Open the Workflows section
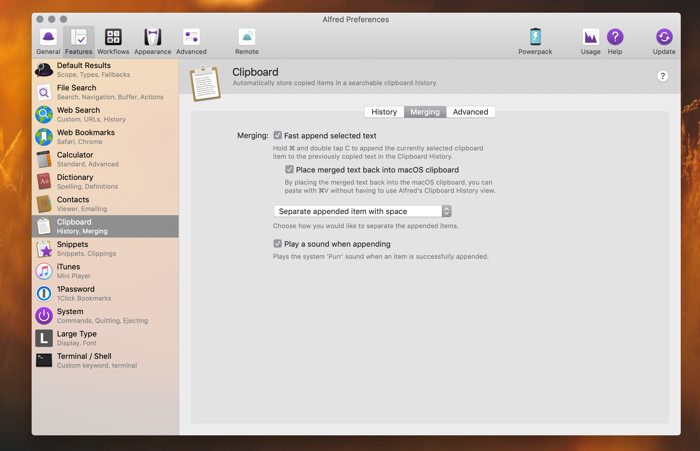 113,42
